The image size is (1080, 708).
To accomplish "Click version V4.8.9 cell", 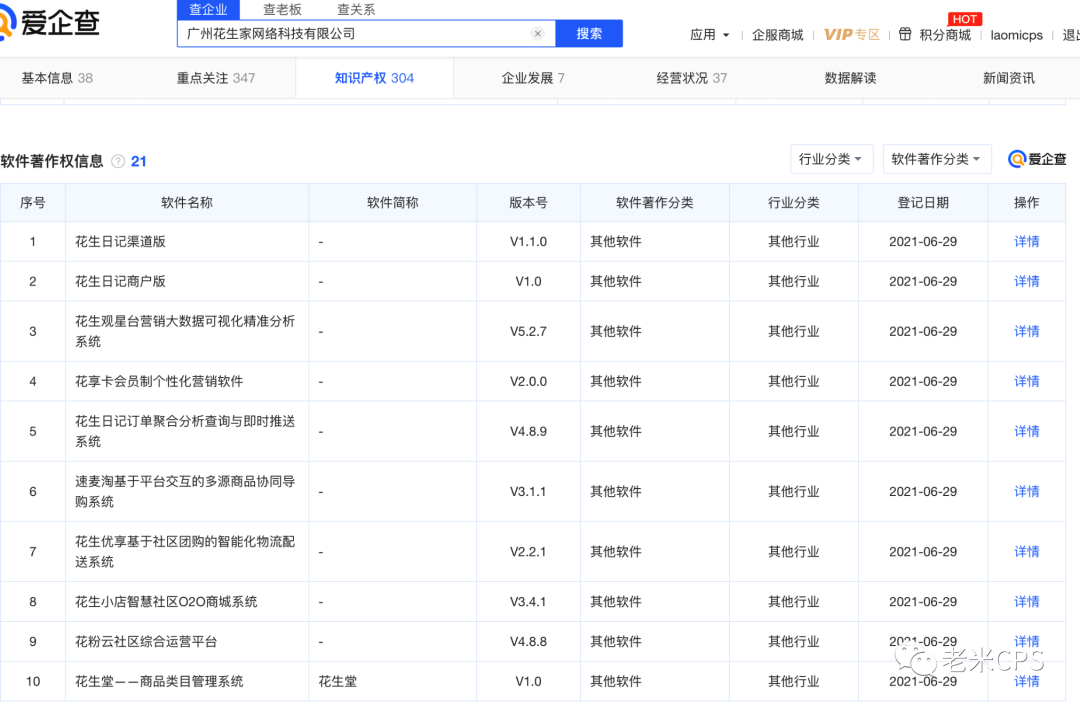I will (x=528, y=431).
